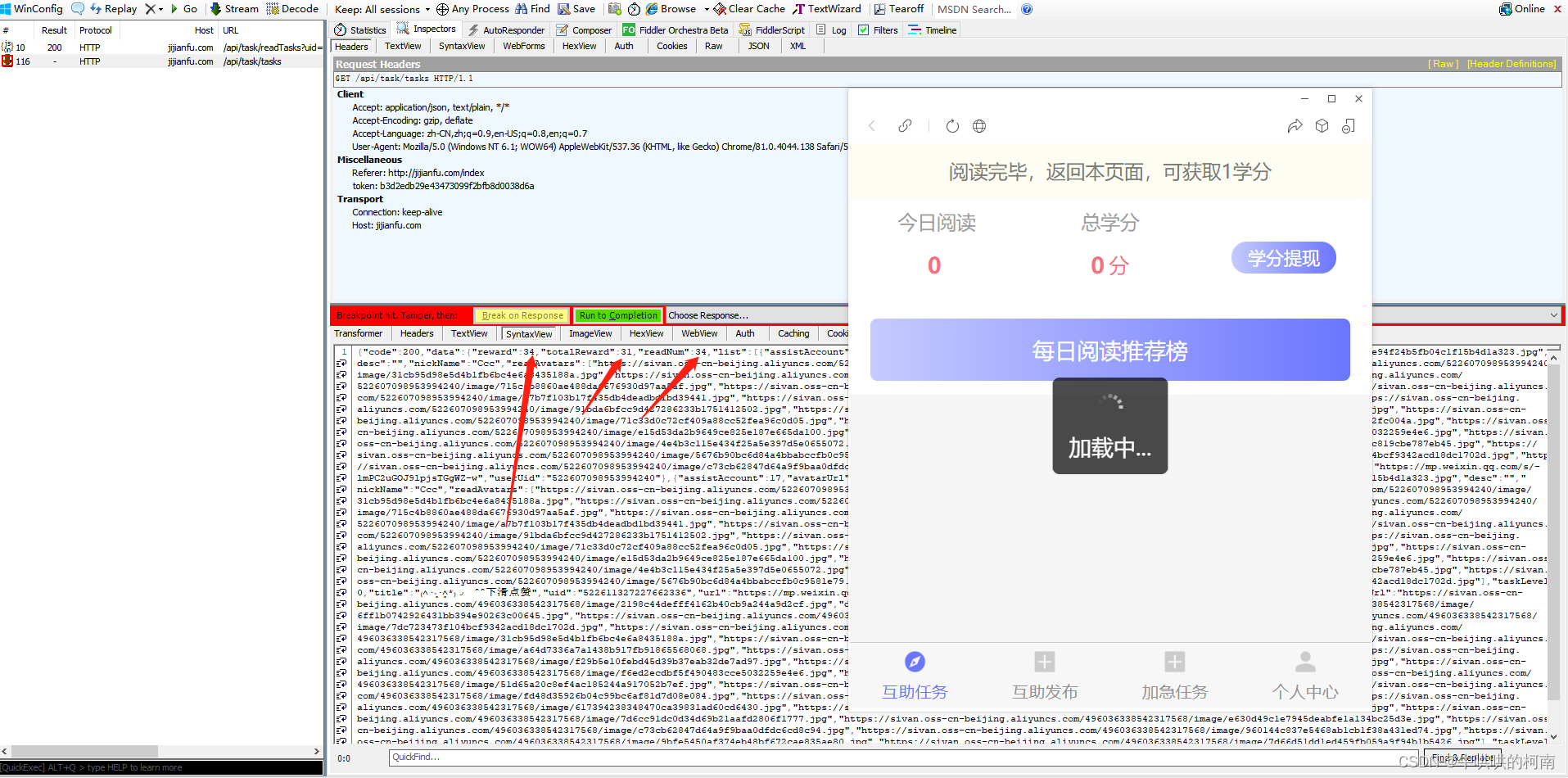This screenshot has height=778, width=1568.
Task: Select session 10 readTasks row
Action: (x=162, y=47)
